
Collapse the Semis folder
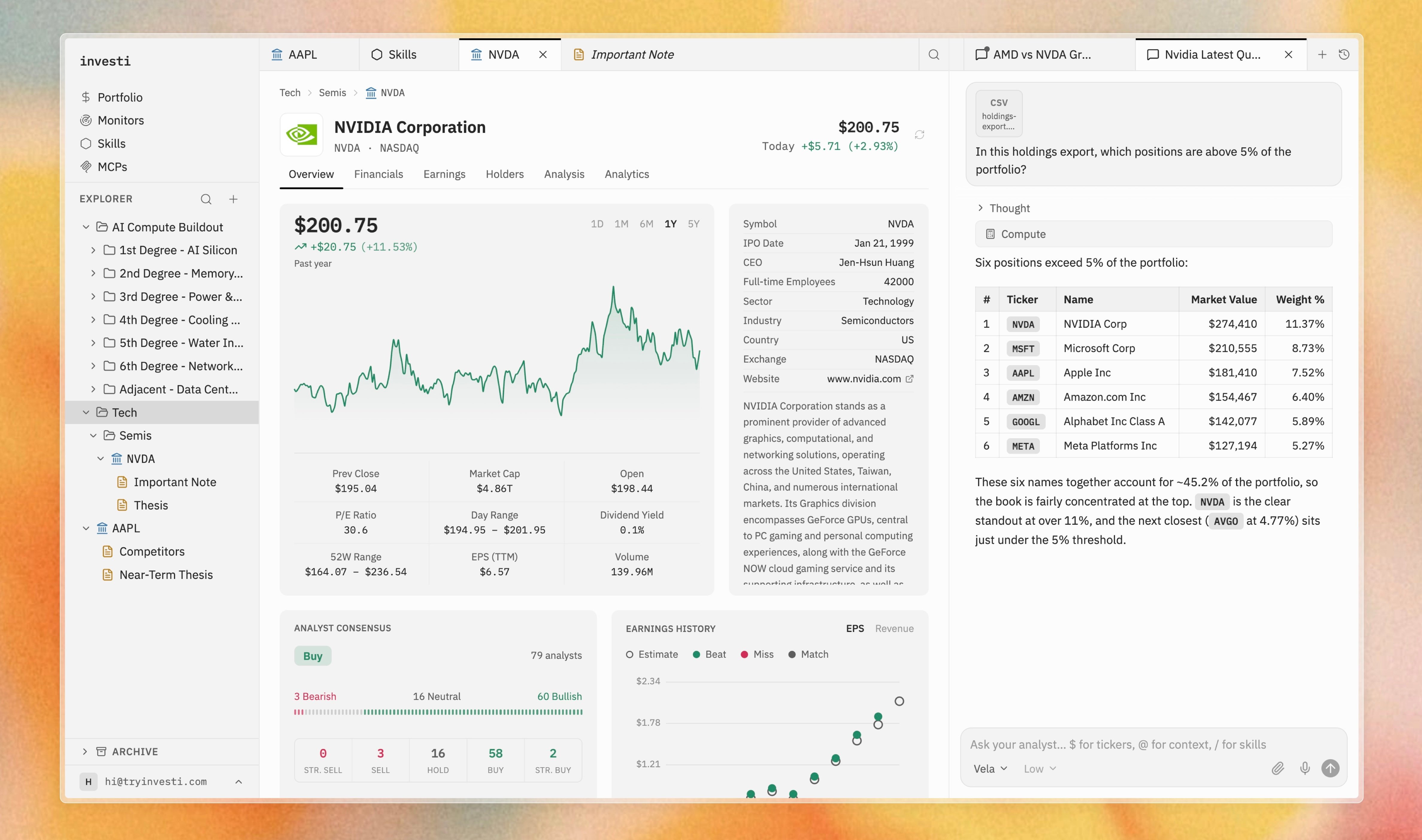[93, 436]
